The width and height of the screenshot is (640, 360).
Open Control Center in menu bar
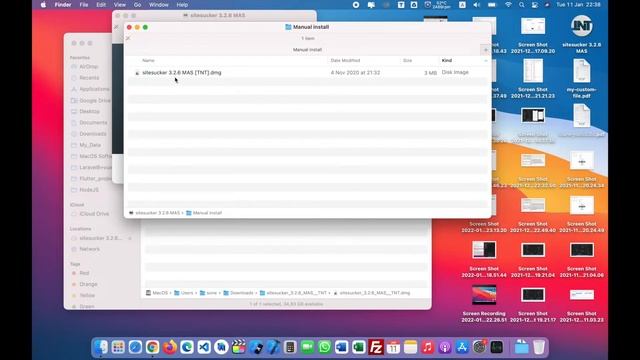[x=534, y=5]
